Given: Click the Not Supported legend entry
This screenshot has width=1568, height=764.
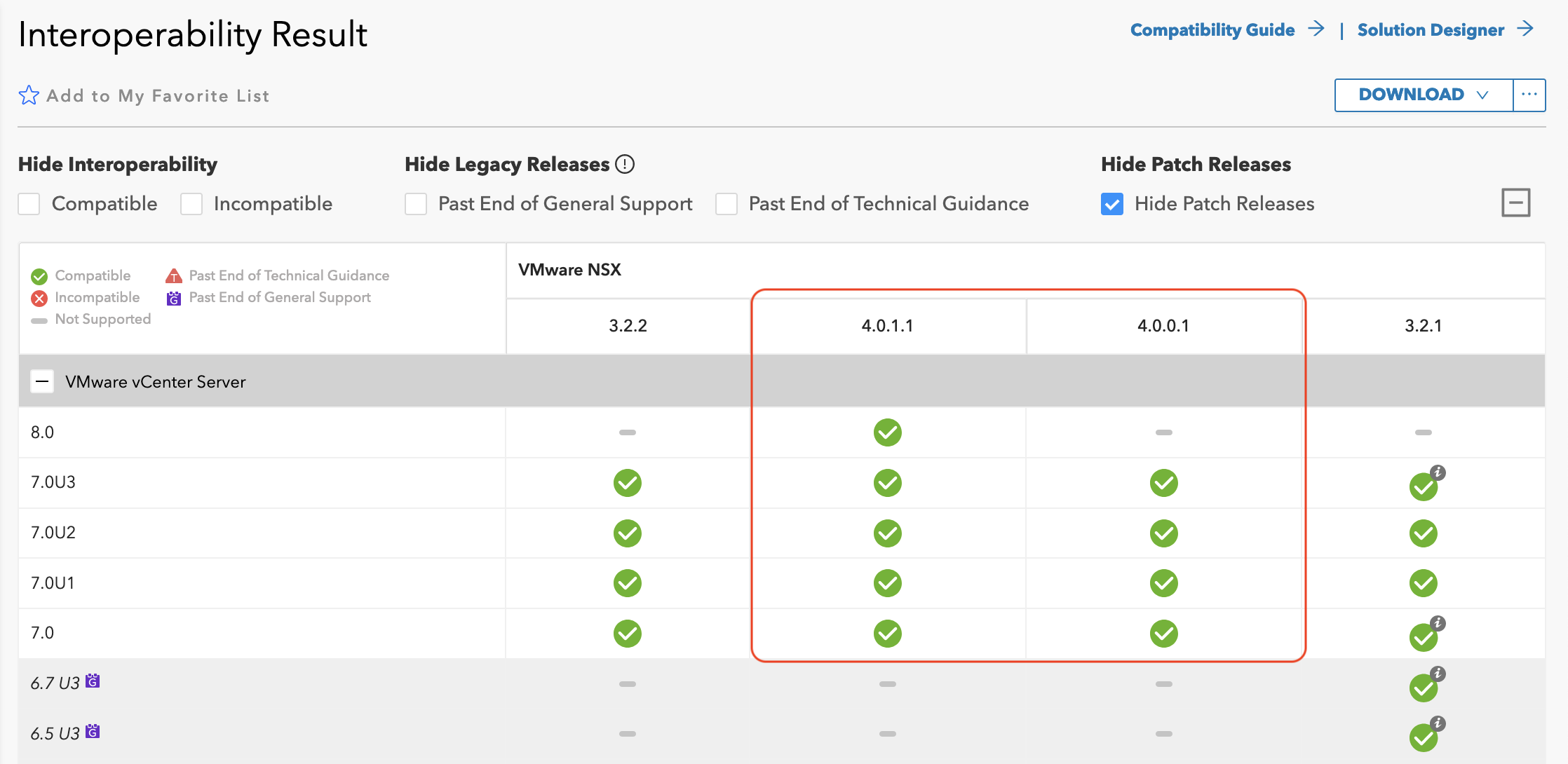Looking at the screenshot, I should [x=91, y=320].
